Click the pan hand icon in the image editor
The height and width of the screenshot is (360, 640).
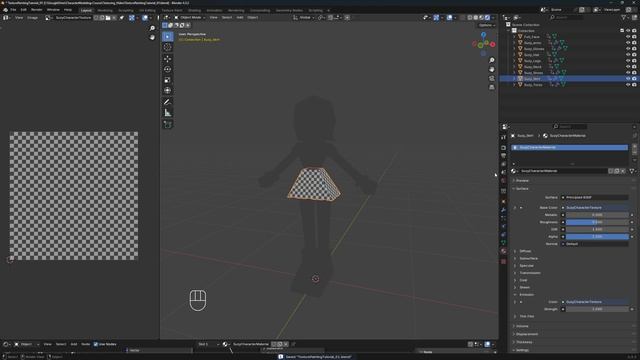152,38
